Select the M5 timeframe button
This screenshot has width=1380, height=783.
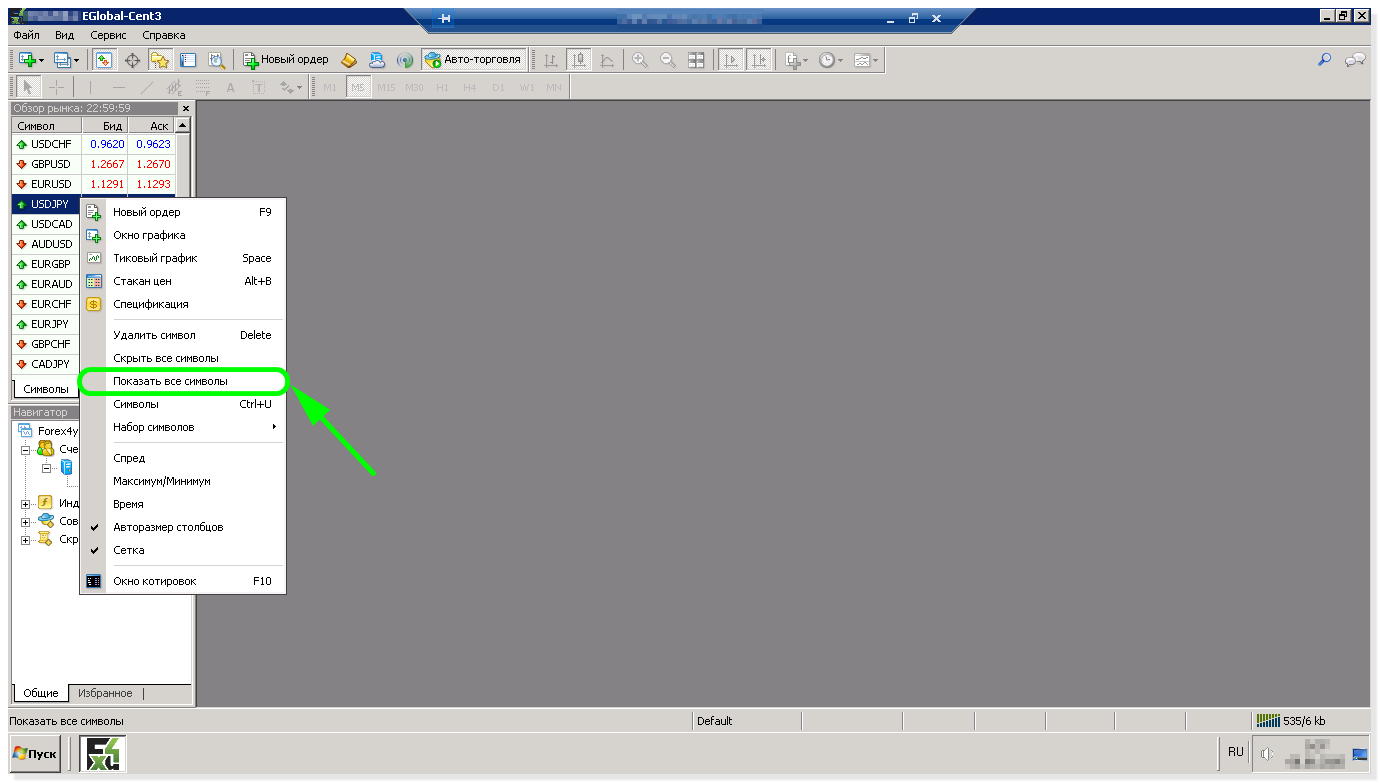[x=358, y=87]
